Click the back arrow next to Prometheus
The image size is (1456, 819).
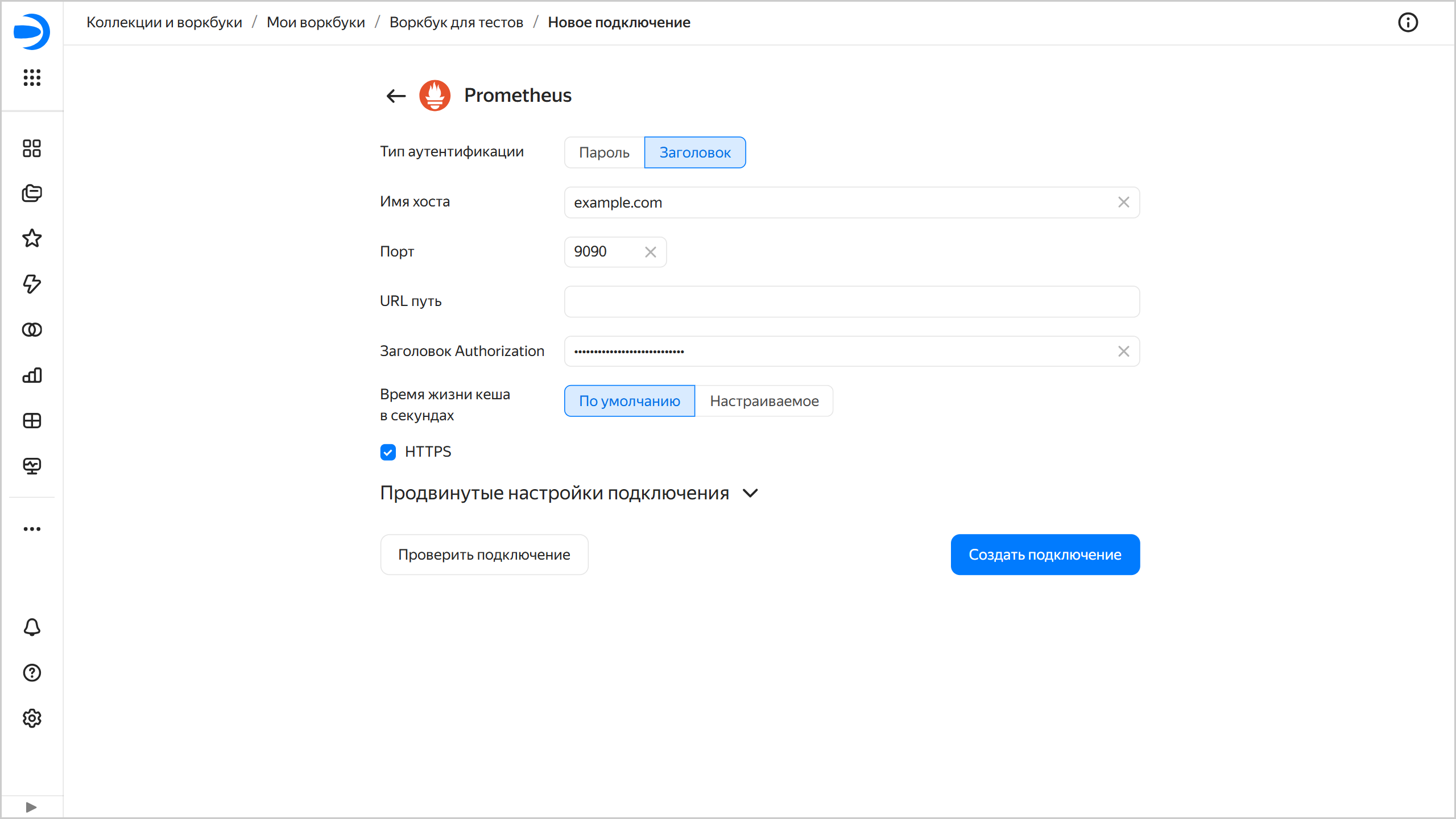point(396,96)
